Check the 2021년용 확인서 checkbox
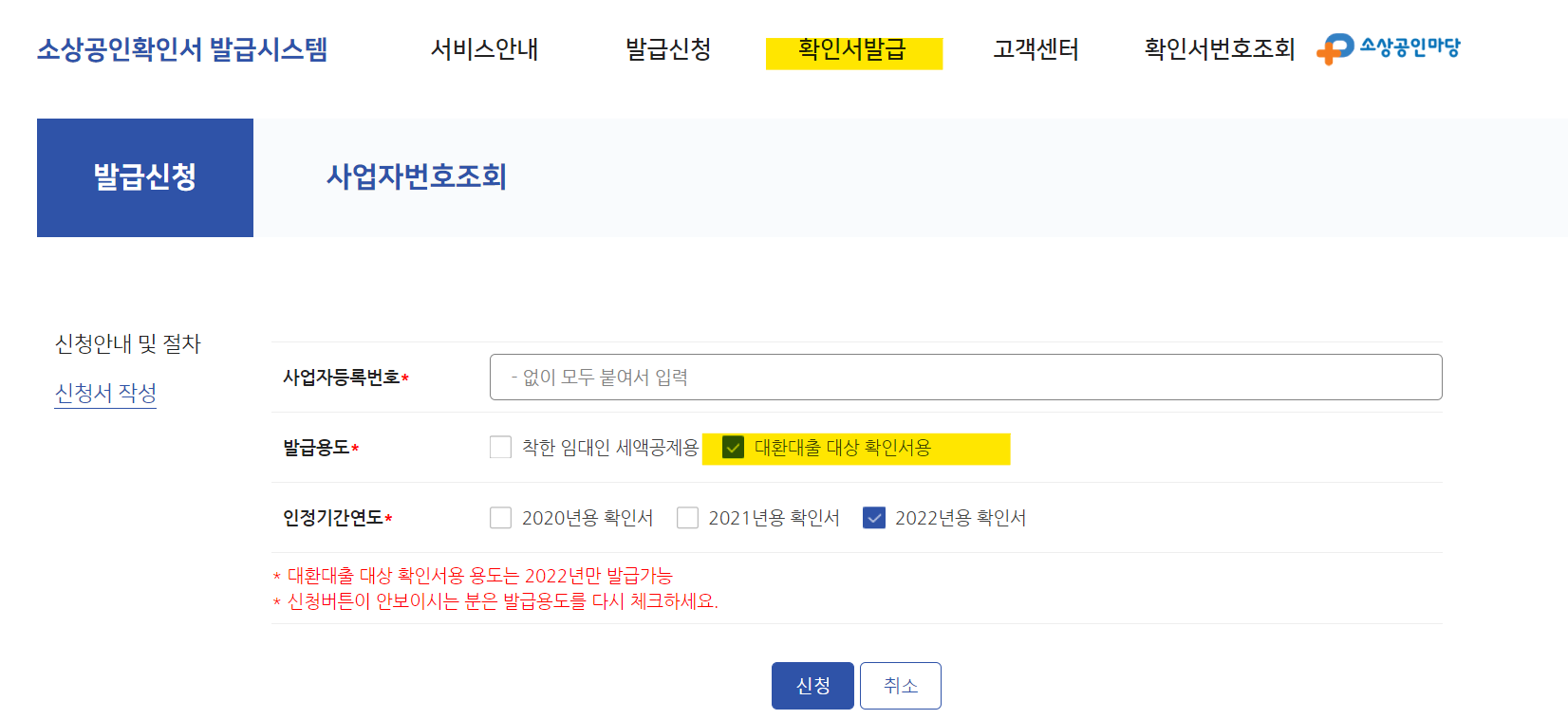The width and height of the screenshot is (1568, 719). (x=687, y=517)
